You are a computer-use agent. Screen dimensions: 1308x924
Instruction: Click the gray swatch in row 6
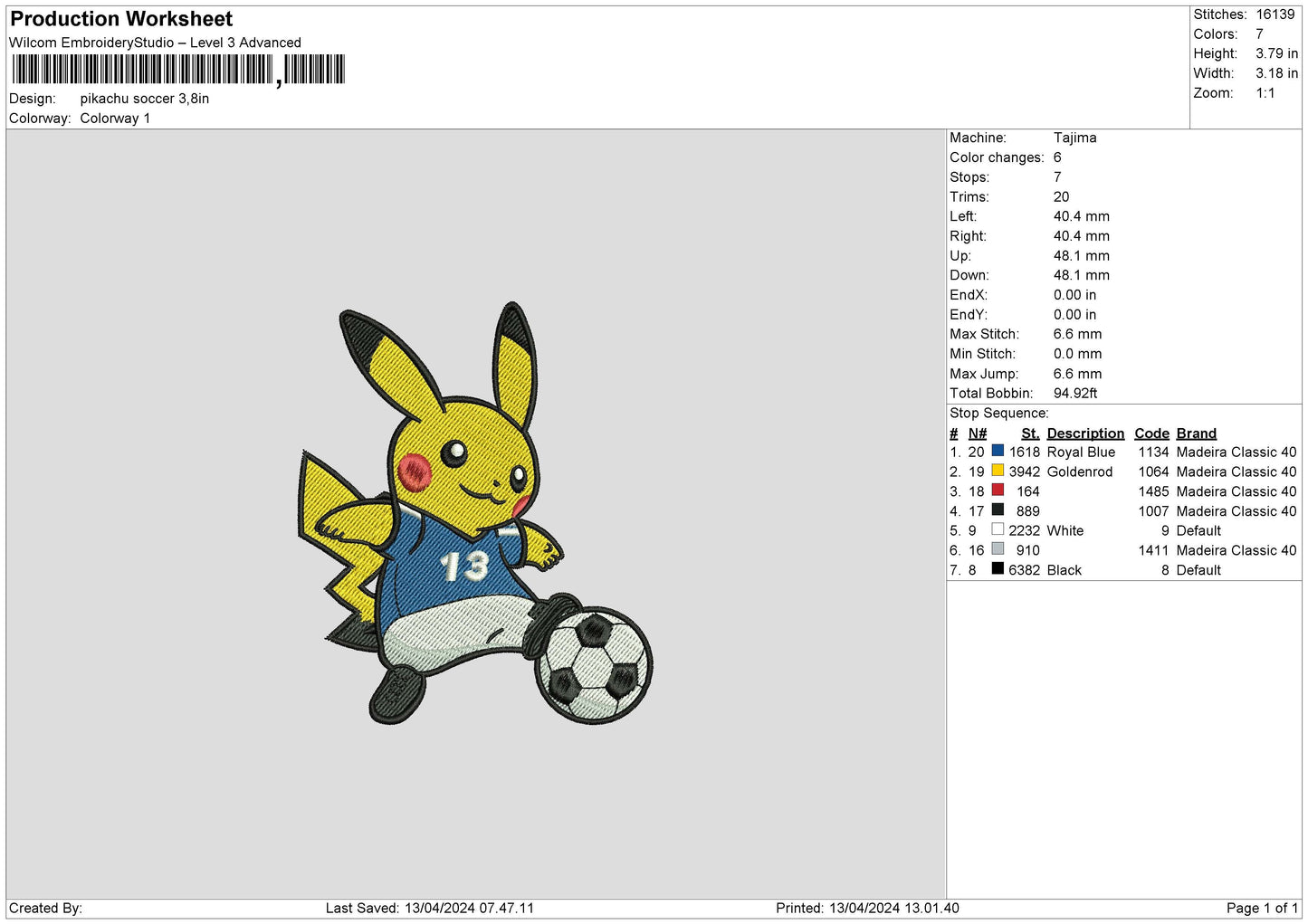[998, 549]
